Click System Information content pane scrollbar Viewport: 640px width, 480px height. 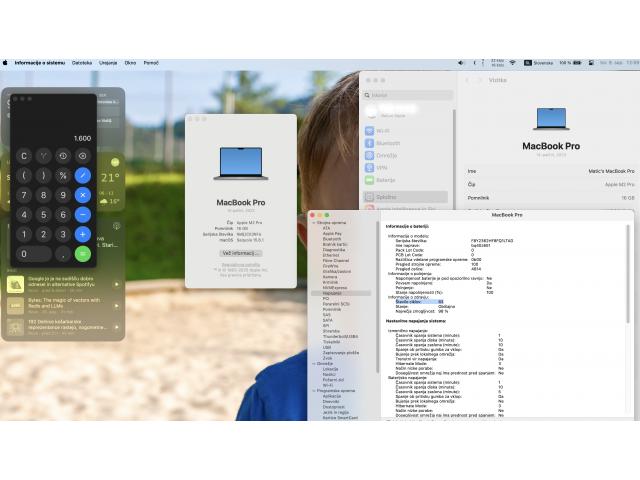tap(628, 273)
